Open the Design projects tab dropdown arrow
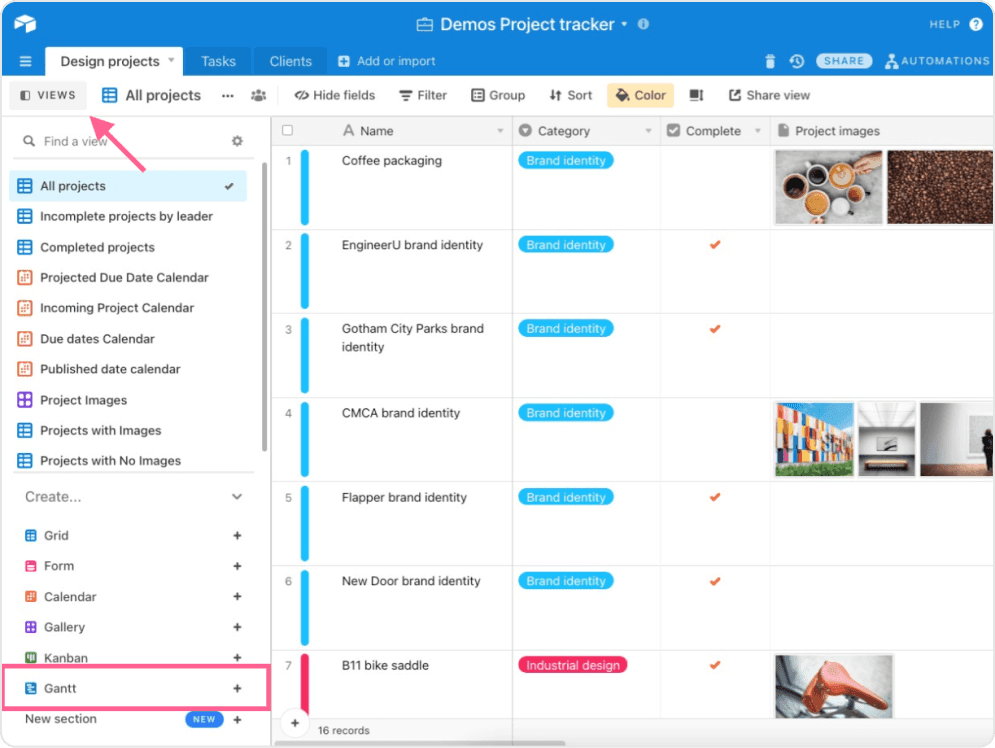This screenshot has width=995, height=748. (171, 61)
